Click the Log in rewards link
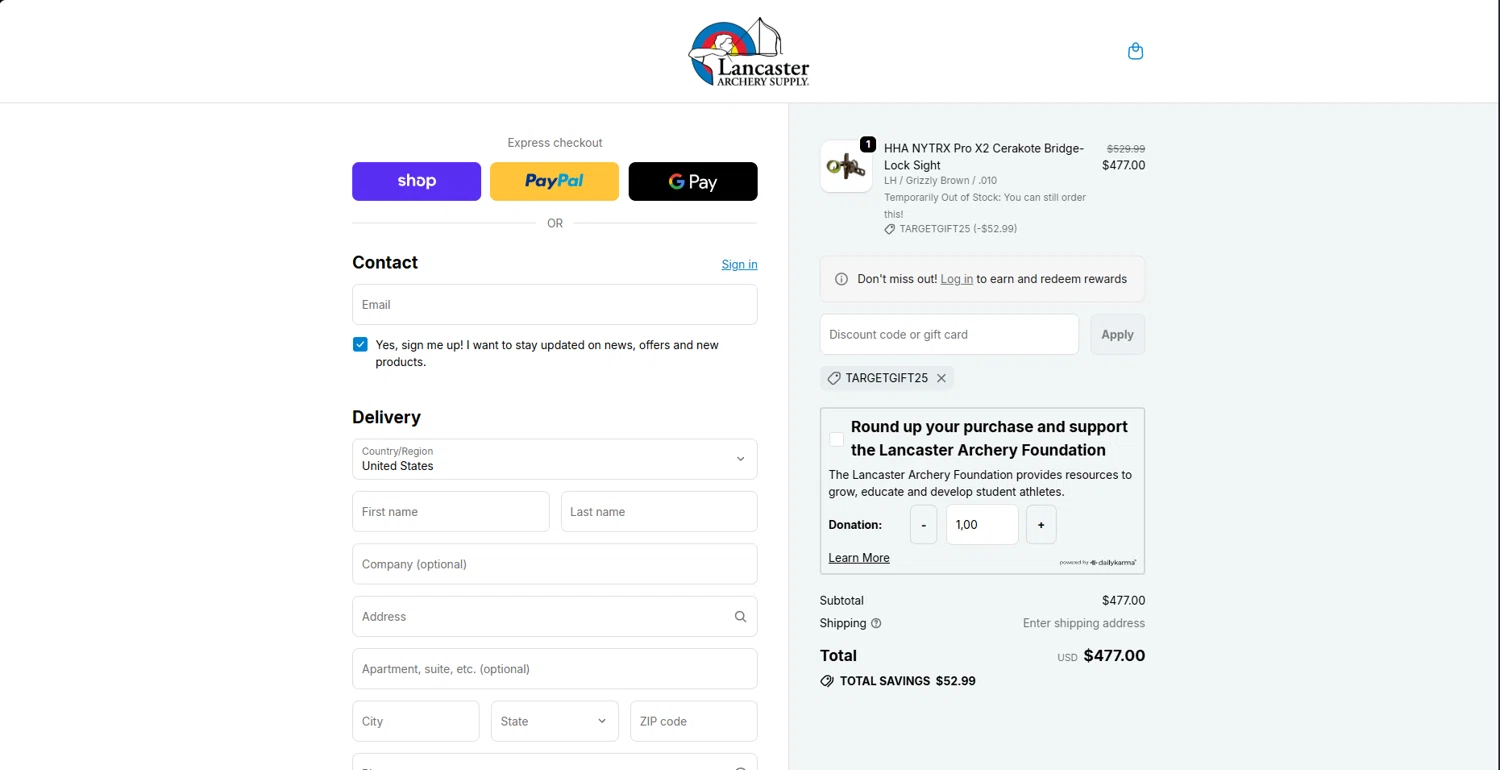This screenshot has width=1500, height=770. pos(957,279)
